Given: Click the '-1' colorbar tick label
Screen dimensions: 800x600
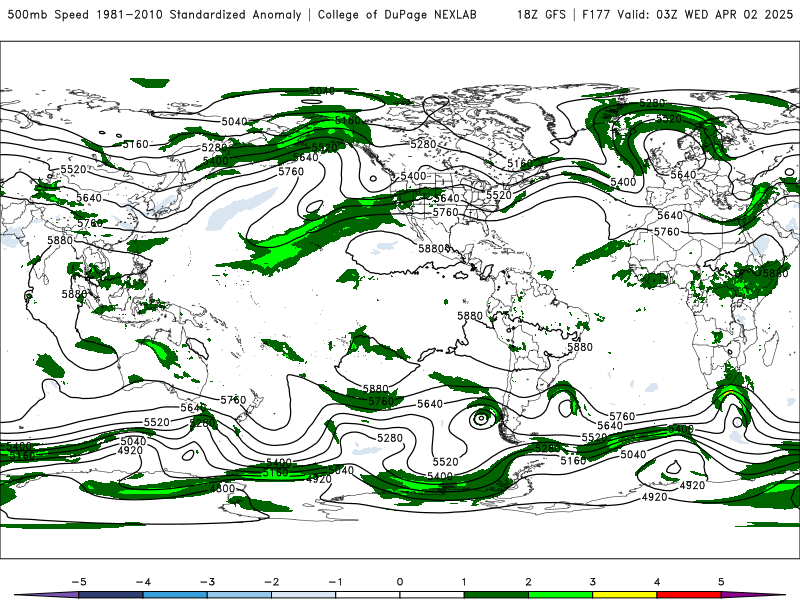Looking at the screenshot, I should (335, 582).
